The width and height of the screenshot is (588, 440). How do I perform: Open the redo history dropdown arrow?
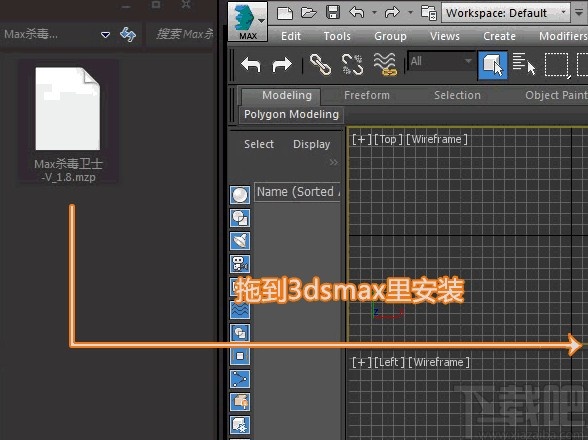point(410,12)
